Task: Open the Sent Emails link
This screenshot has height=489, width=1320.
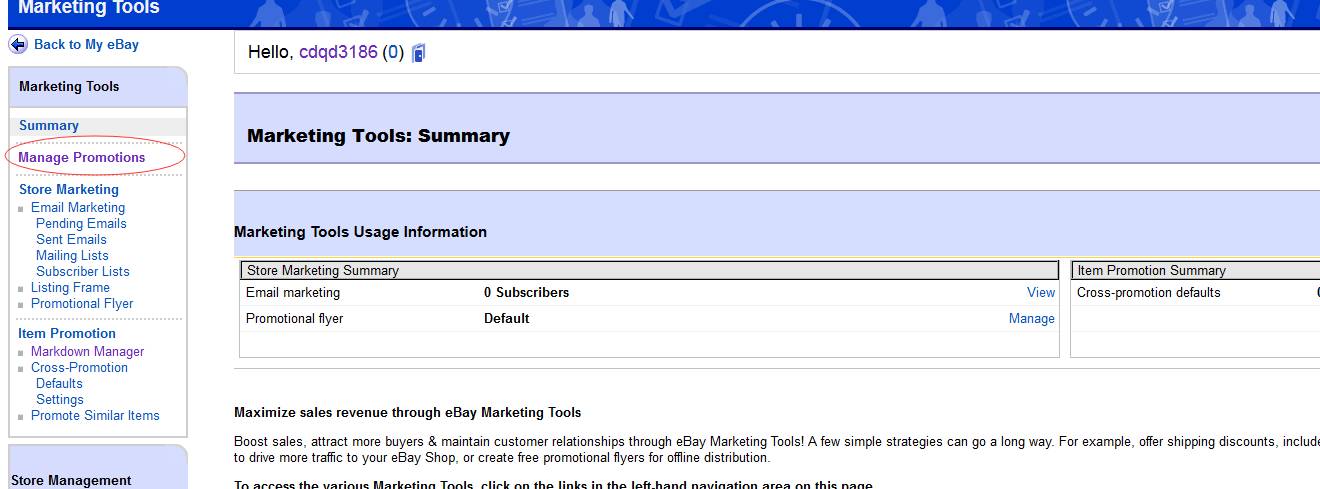Action: (x=71, y=239)
